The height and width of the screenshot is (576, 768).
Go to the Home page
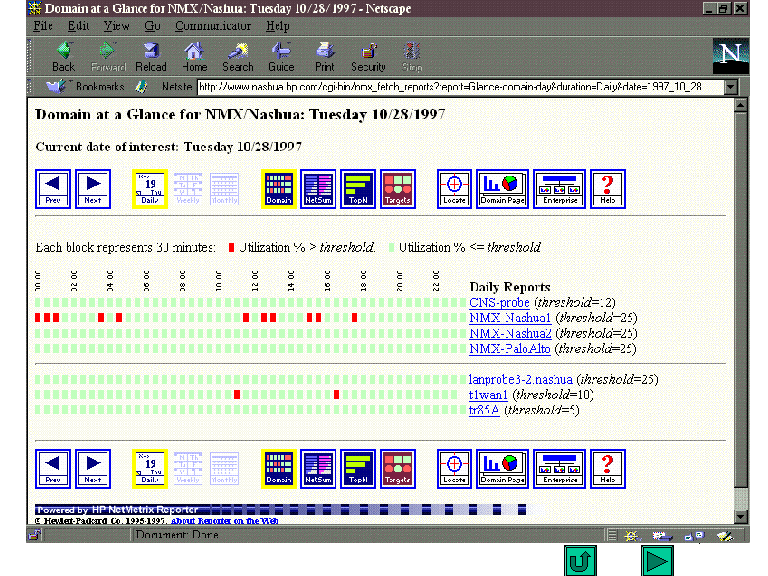point(194,55)
